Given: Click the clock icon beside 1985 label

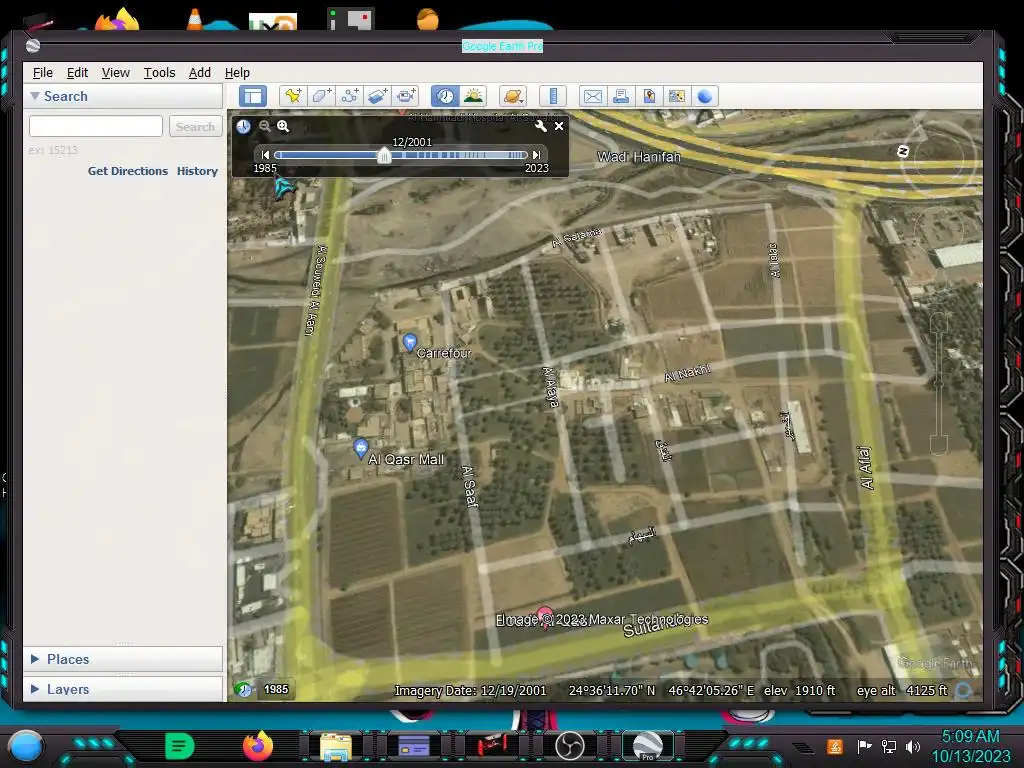Looking at the screenshot, I should pos(244,689).
